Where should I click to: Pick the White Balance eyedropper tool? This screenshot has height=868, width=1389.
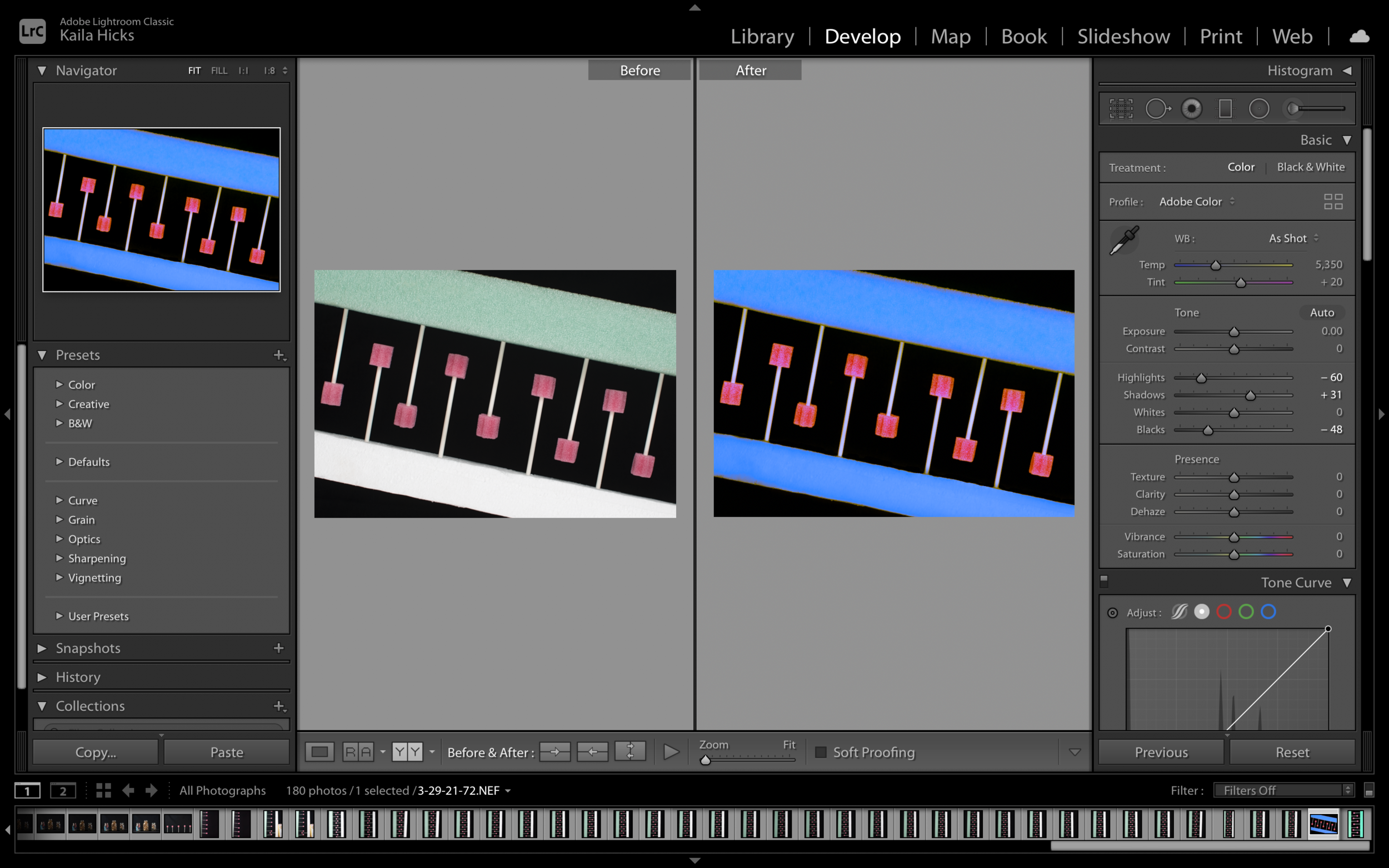click(x=1124, y=240)
